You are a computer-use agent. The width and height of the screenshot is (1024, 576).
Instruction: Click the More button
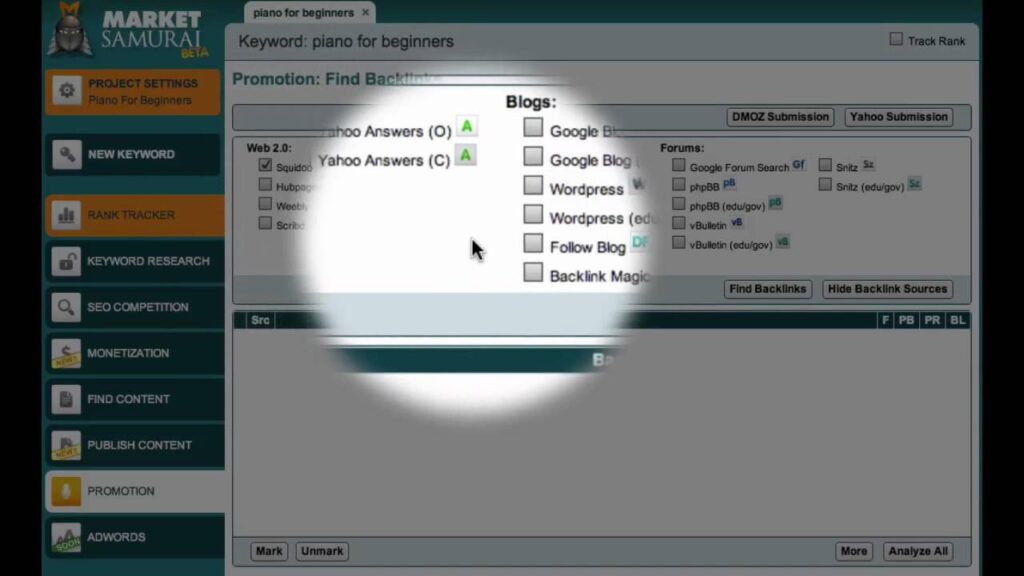[x=854, y=551]
